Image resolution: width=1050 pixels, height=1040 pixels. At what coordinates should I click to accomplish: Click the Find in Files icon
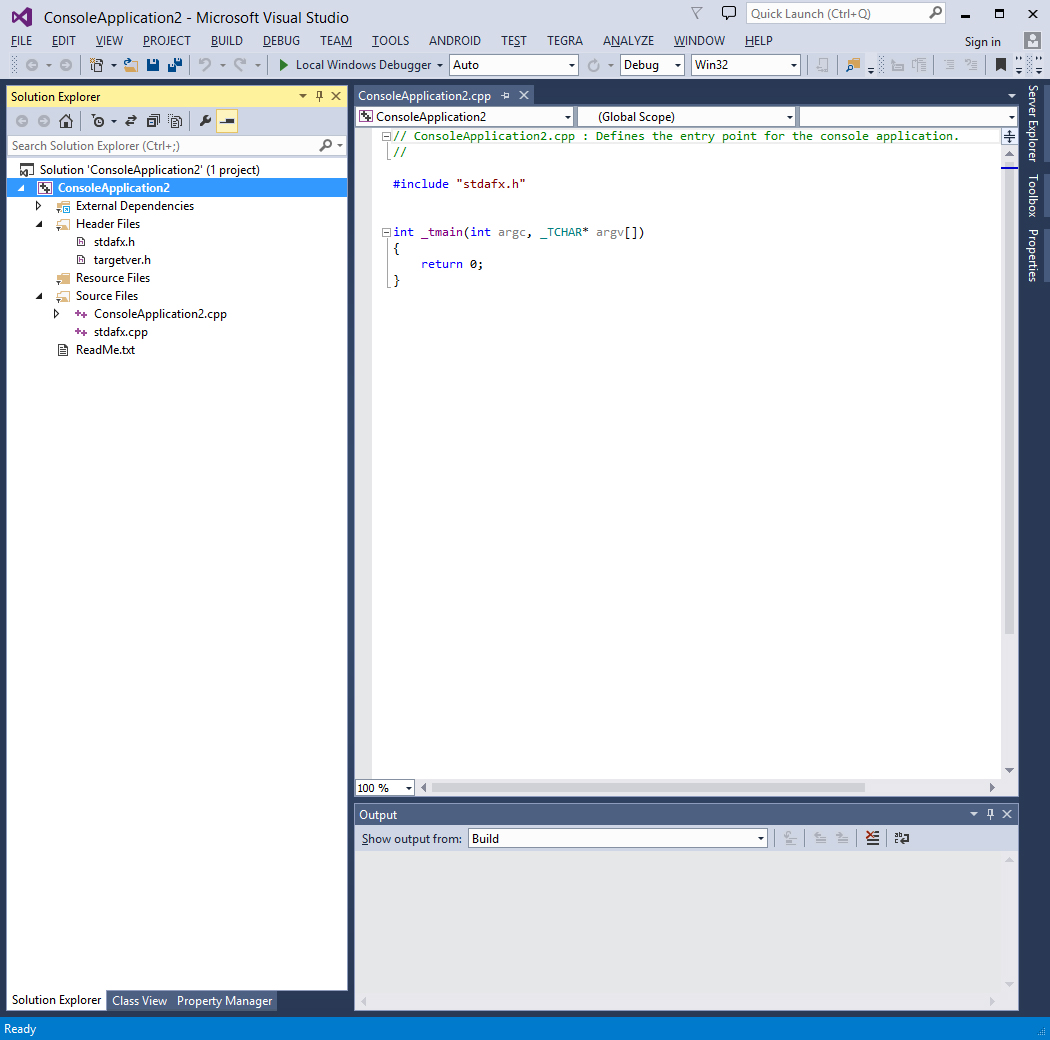tap(852, 65)
